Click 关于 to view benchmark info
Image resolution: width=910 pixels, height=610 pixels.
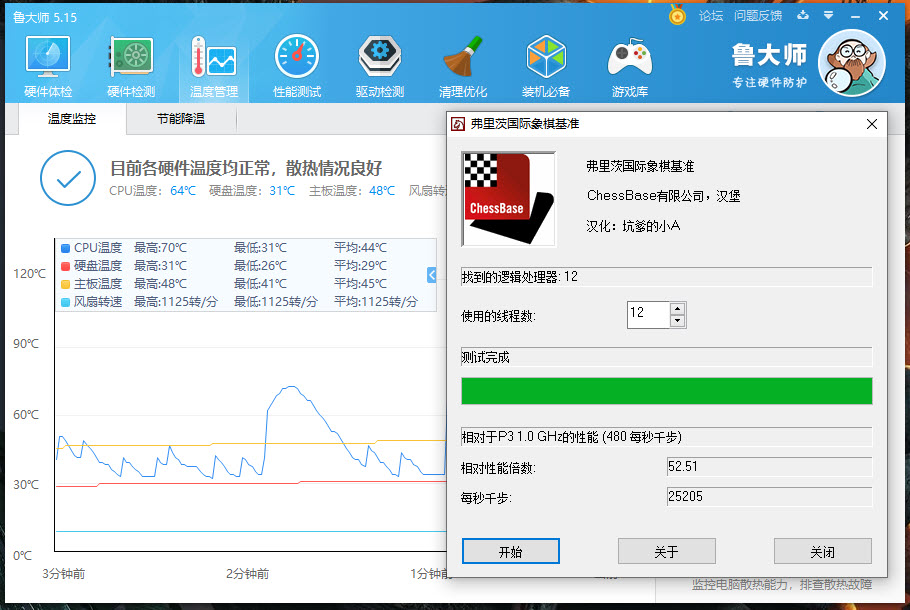tap(666, 551)
